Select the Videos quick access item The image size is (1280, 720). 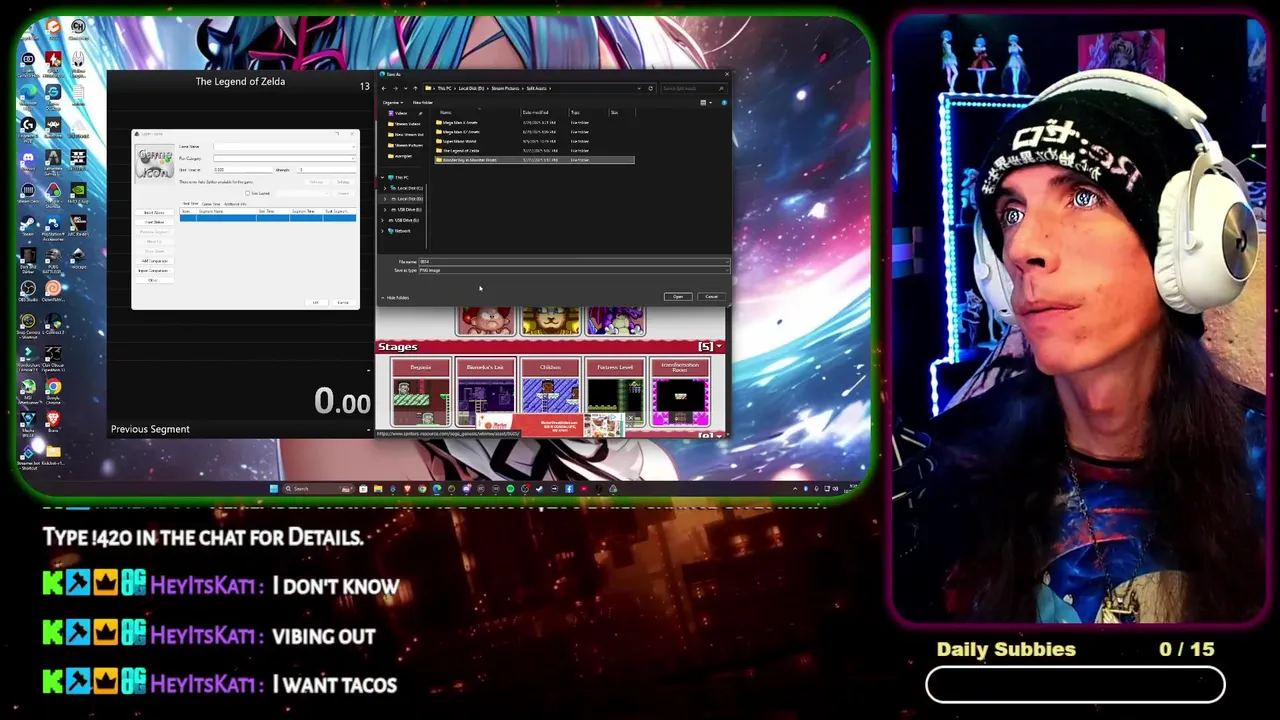point(400,113)
